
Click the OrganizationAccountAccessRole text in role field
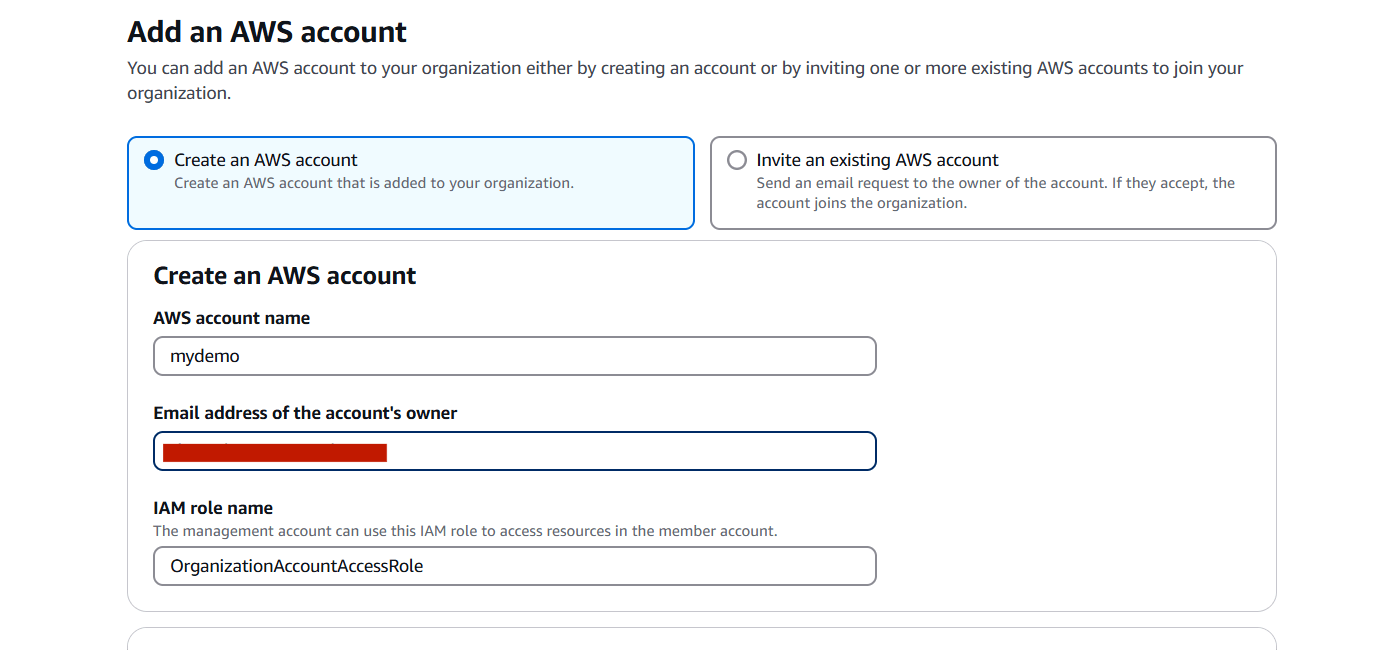click(x=297, y=566)
